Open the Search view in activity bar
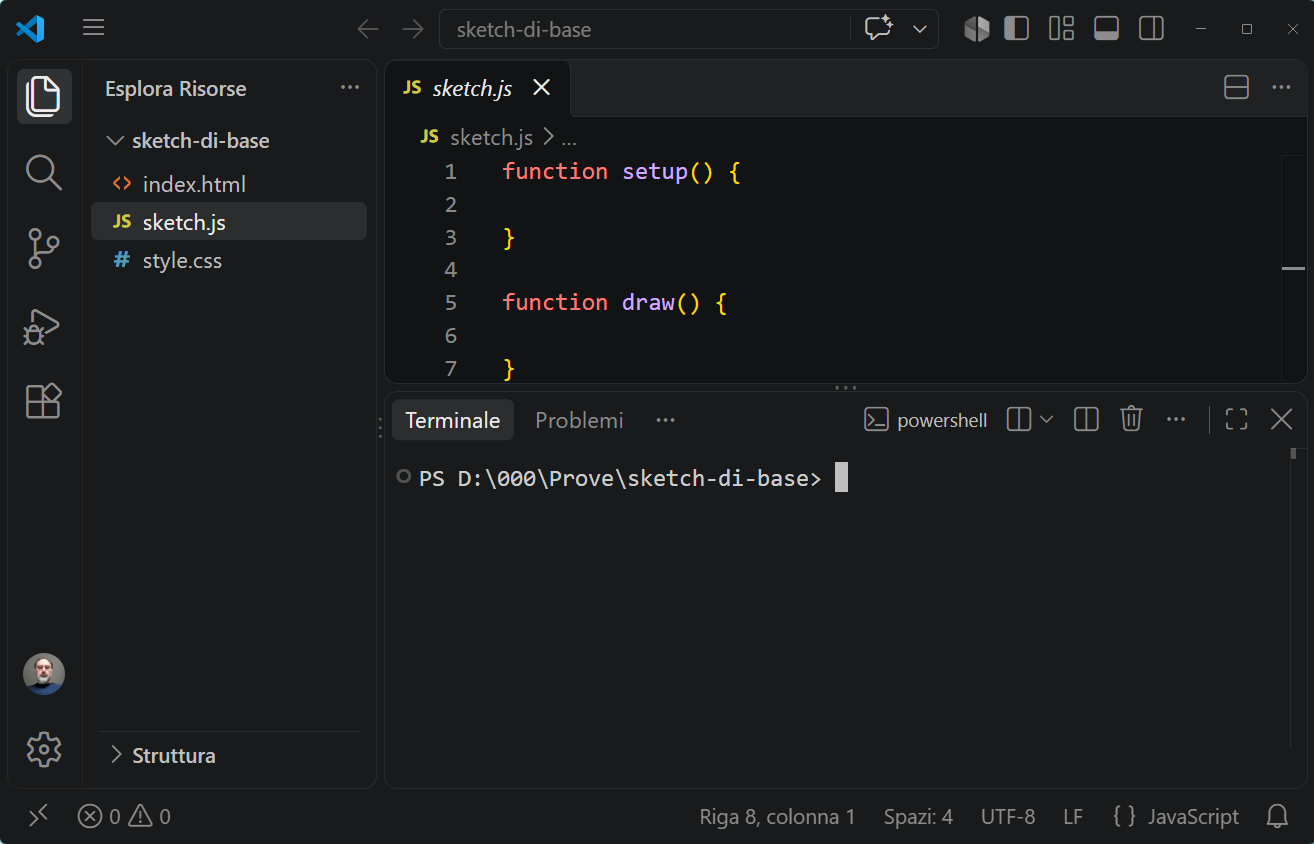The width and height of the screenshot is (1314, 844). point(44,172)
